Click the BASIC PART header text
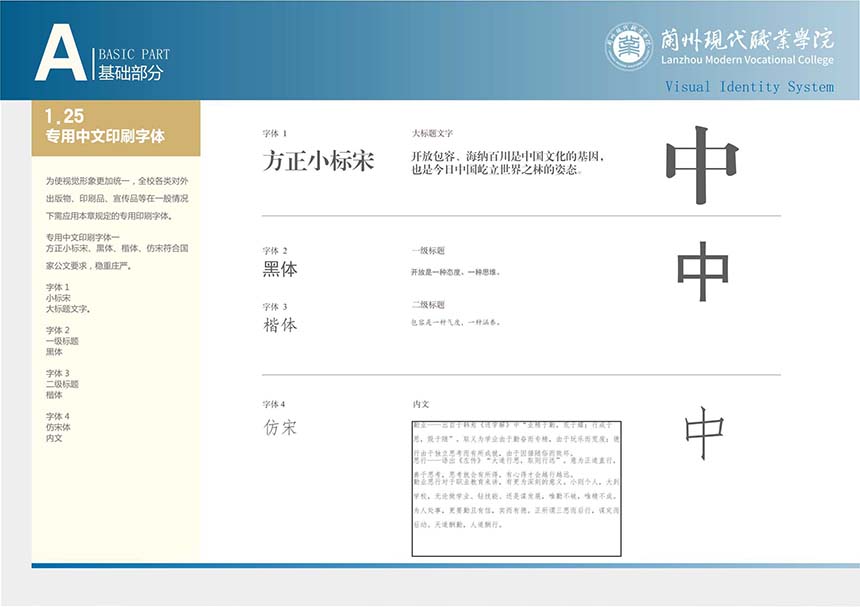This screenshot has height=607, width=860. [133, 54]
